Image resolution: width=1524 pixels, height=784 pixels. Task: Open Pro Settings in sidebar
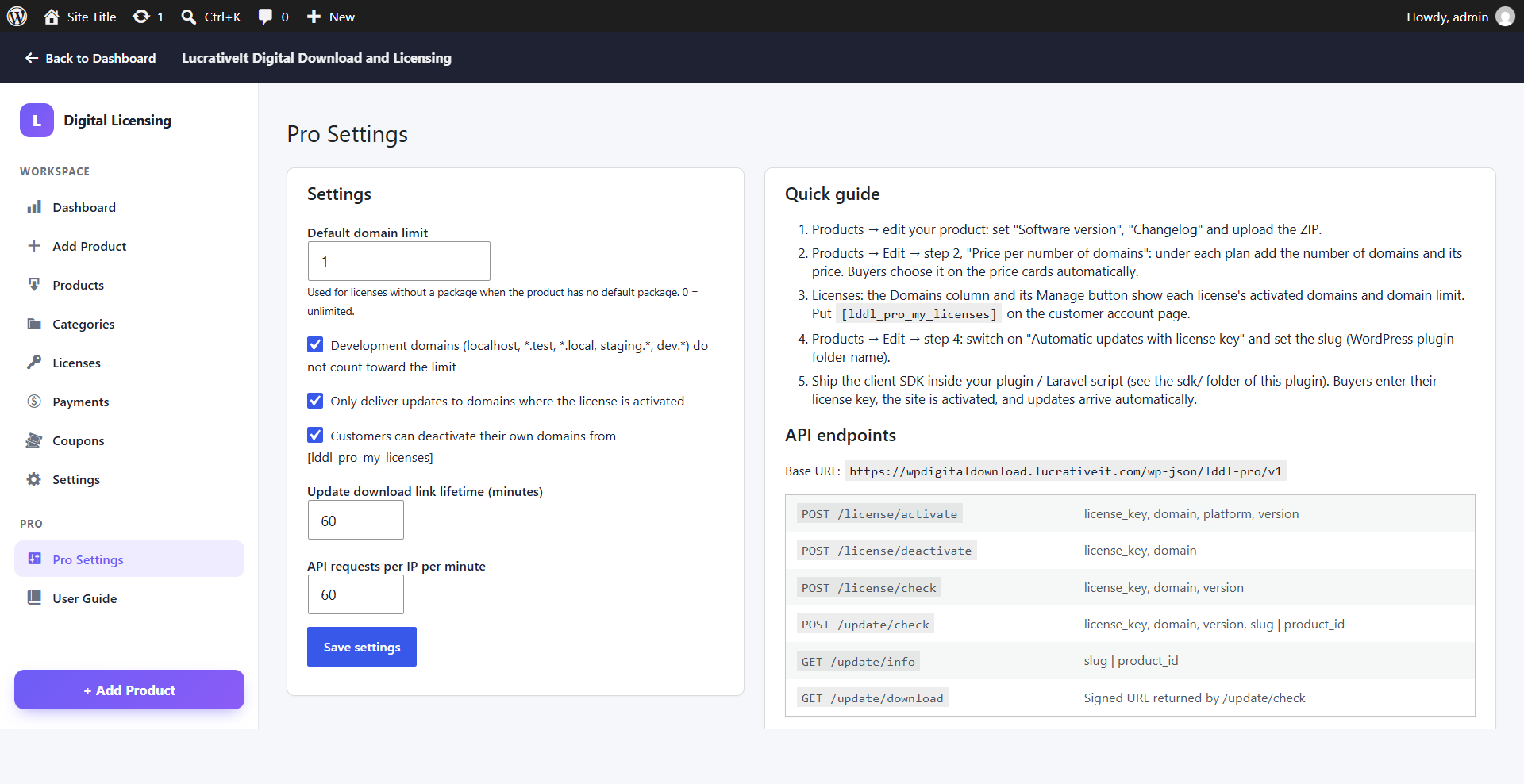[129, 559]
